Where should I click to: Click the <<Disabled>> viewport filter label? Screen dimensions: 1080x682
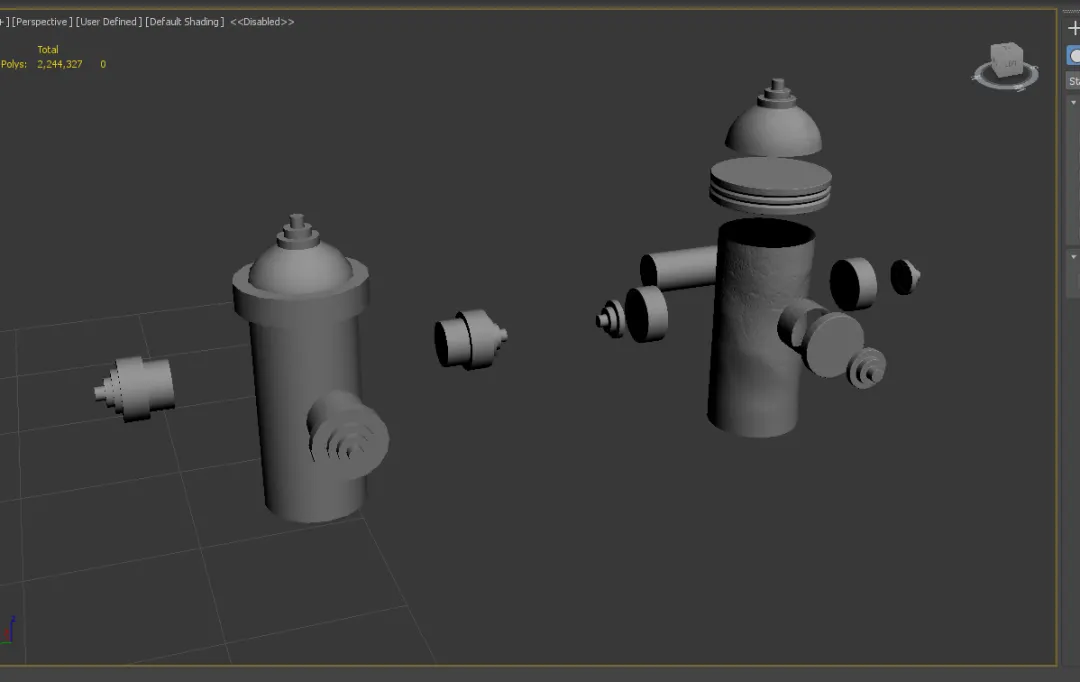(x=262, y=22)
